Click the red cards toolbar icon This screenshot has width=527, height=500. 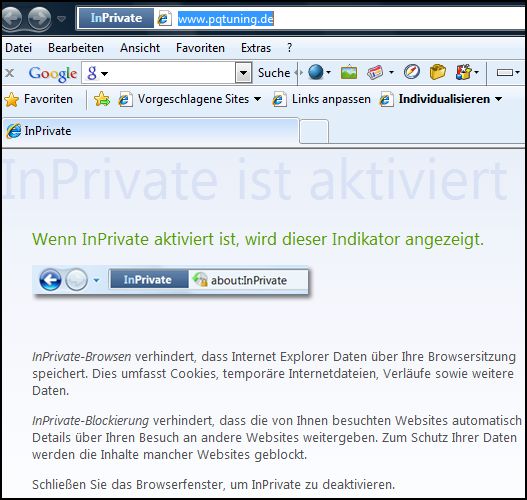[375, 72]
